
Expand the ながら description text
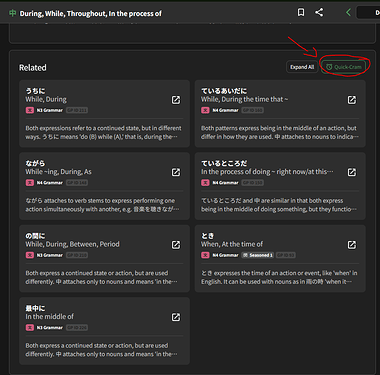[102, 205]
